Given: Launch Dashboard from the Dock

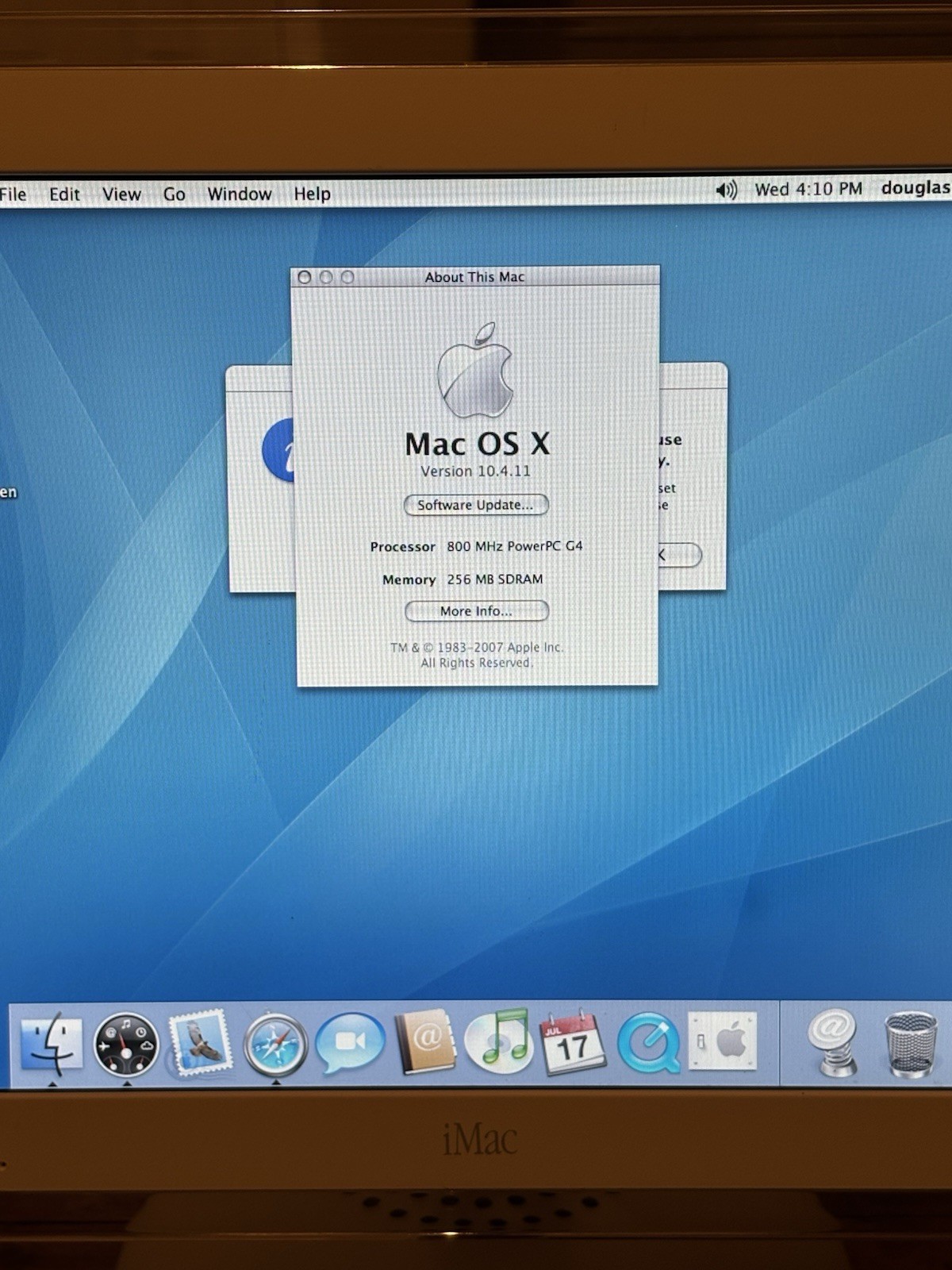Looking at the screenshot, I should click(x=125, y=1045).
